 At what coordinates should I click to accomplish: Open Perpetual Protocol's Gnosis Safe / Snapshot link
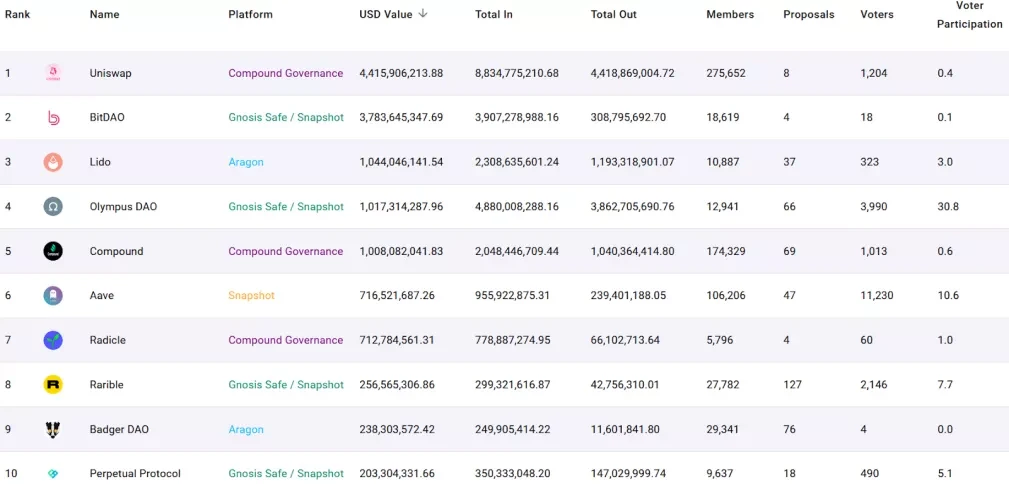coord(286,474)
